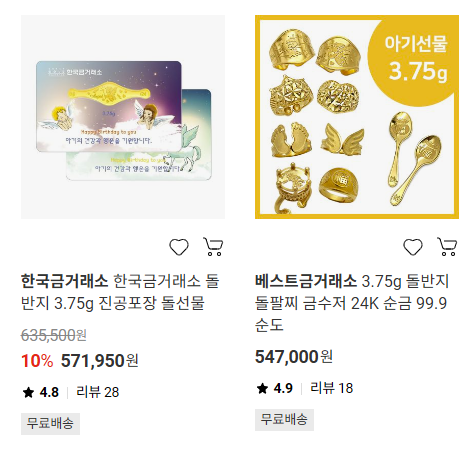
Task: Click the 571,950원 sale price
Action: pos(99,361)
